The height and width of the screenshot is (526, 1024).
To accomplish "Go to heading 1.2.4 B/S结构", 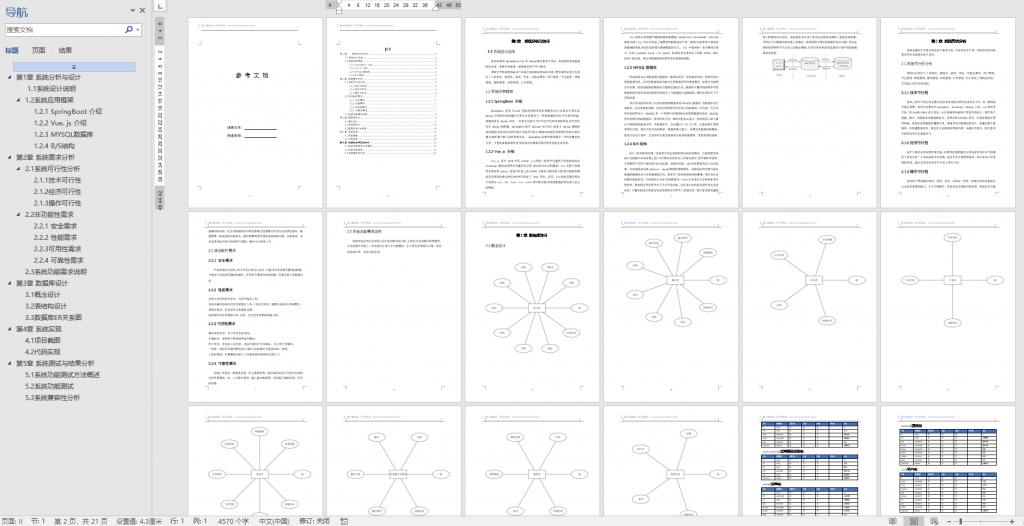I will point(54,146).
